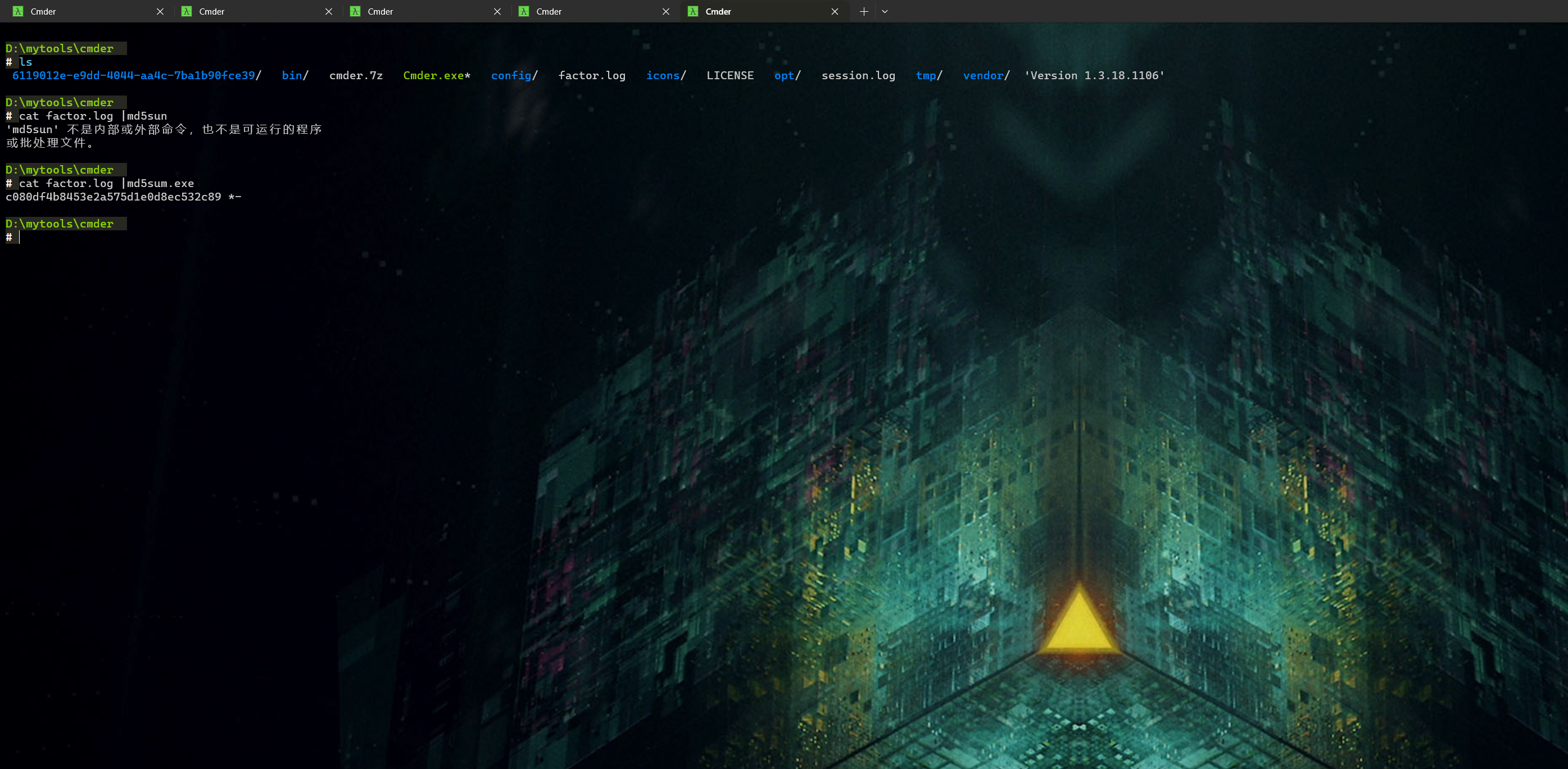Click the lambda icon on first Cmder tab
This screenshot has width=1568, height=769.
(x=18, y=12)
